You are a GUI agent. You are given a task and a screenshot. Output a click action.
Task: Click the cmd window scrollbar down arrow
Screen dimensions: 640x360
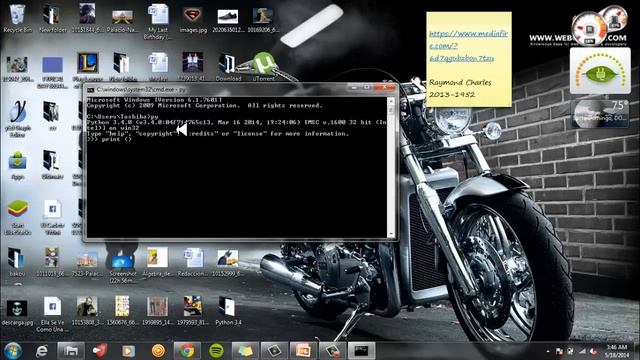point(391,234)
